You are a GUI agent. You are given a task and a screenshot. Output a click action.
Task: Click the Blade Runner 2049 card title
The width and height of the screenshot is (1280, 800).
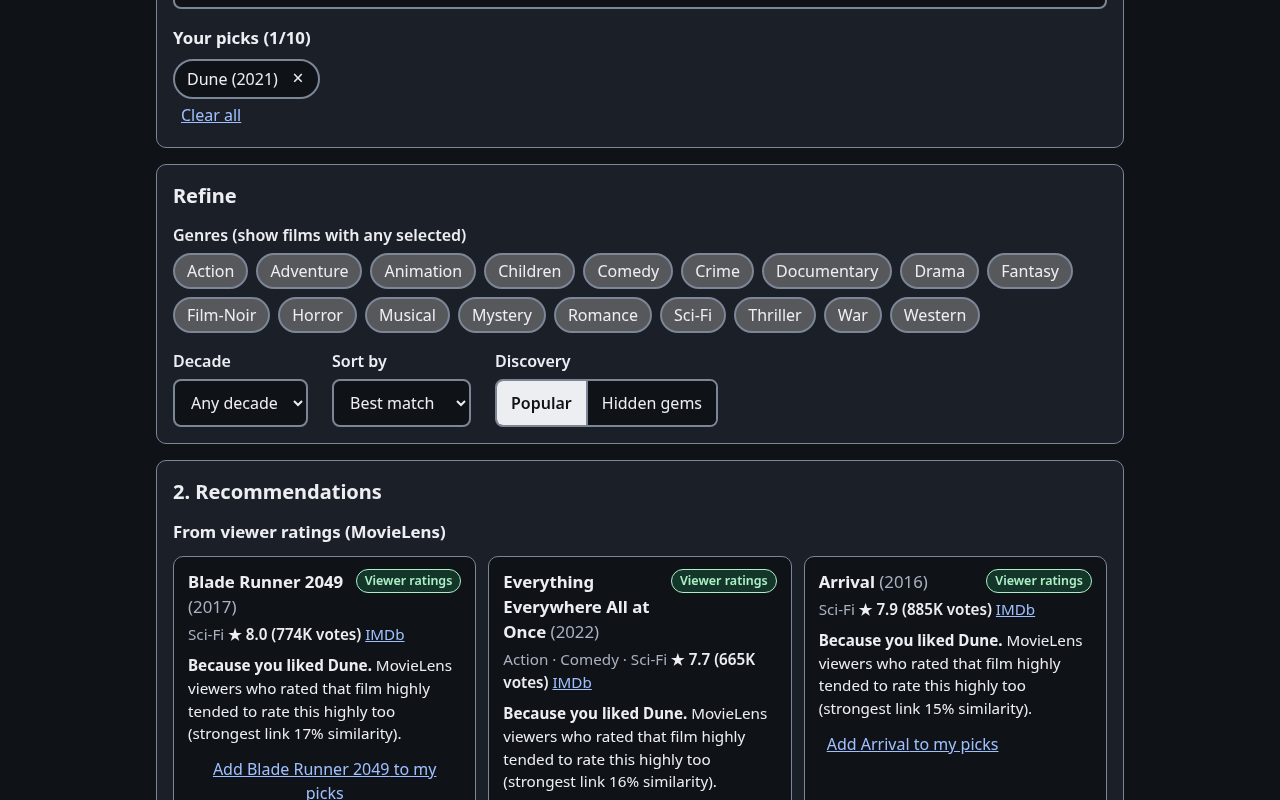(x=265, y=582)
